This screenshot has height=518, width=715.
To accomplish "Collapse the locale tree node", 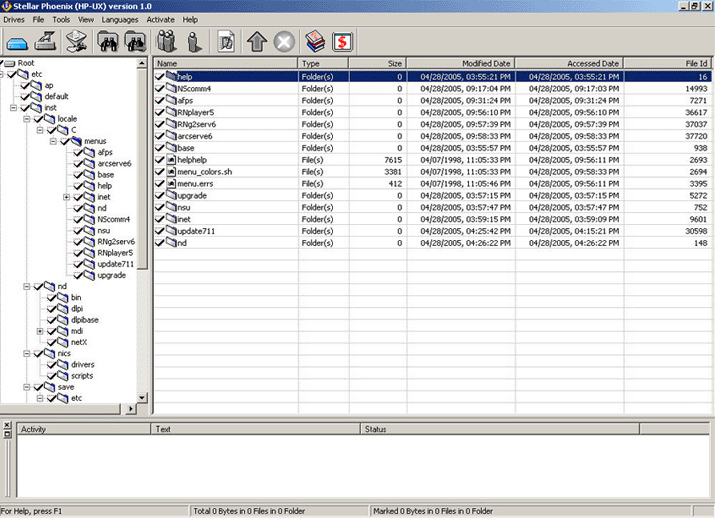I will pos(27,119).
